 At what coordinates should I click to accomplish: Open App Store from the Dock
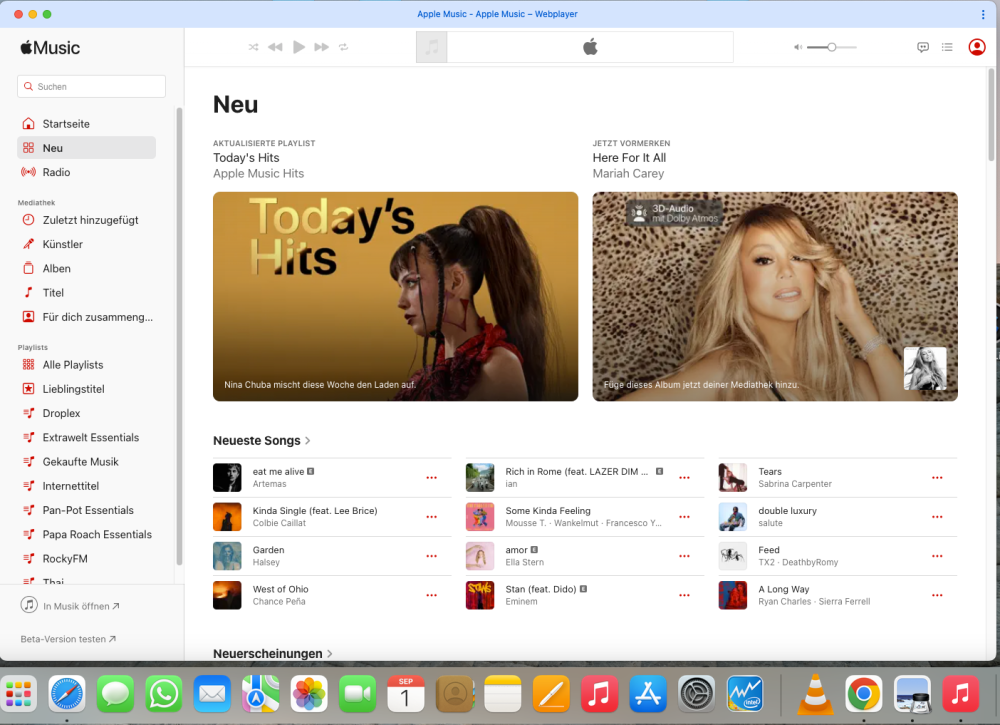[648, 694]
